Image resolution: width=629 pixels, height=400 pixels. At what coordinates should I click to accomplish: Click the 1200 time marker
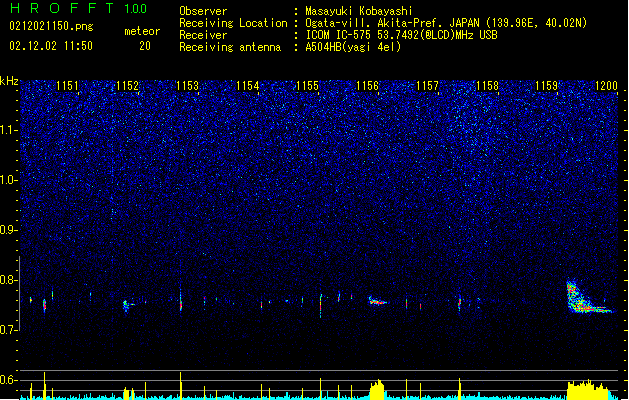606,86
